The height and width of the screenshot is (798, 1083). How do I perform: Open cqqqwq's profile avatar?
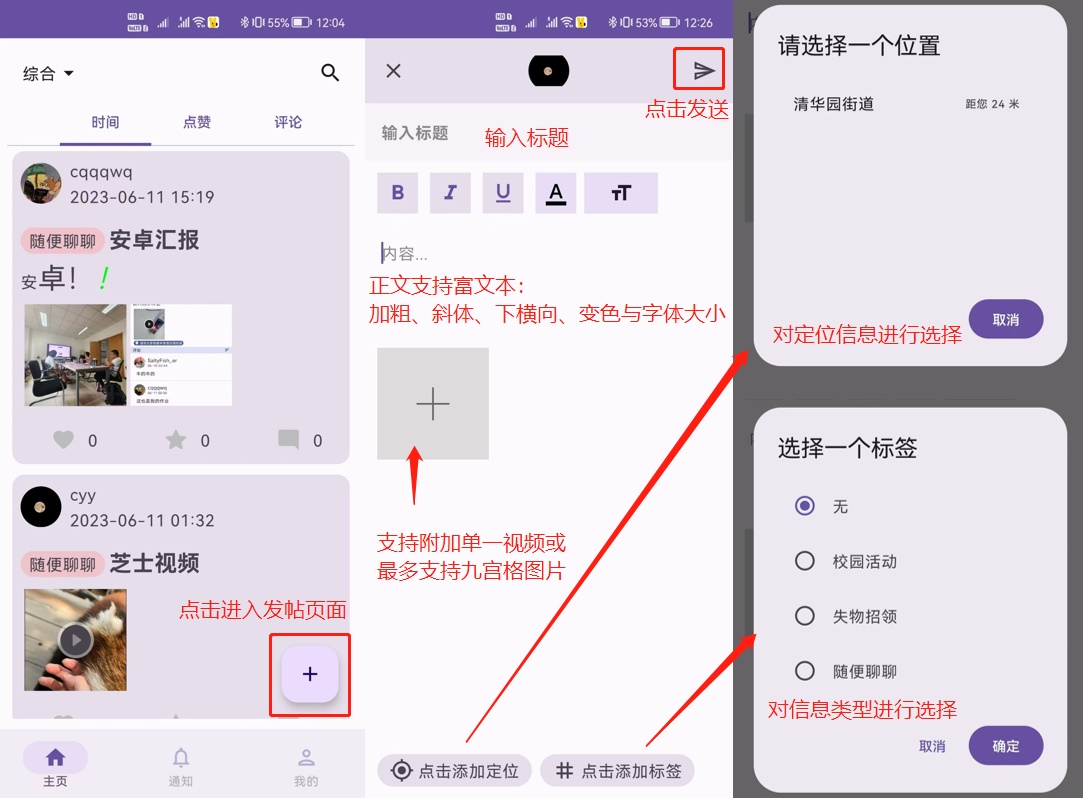click(41, 183)
